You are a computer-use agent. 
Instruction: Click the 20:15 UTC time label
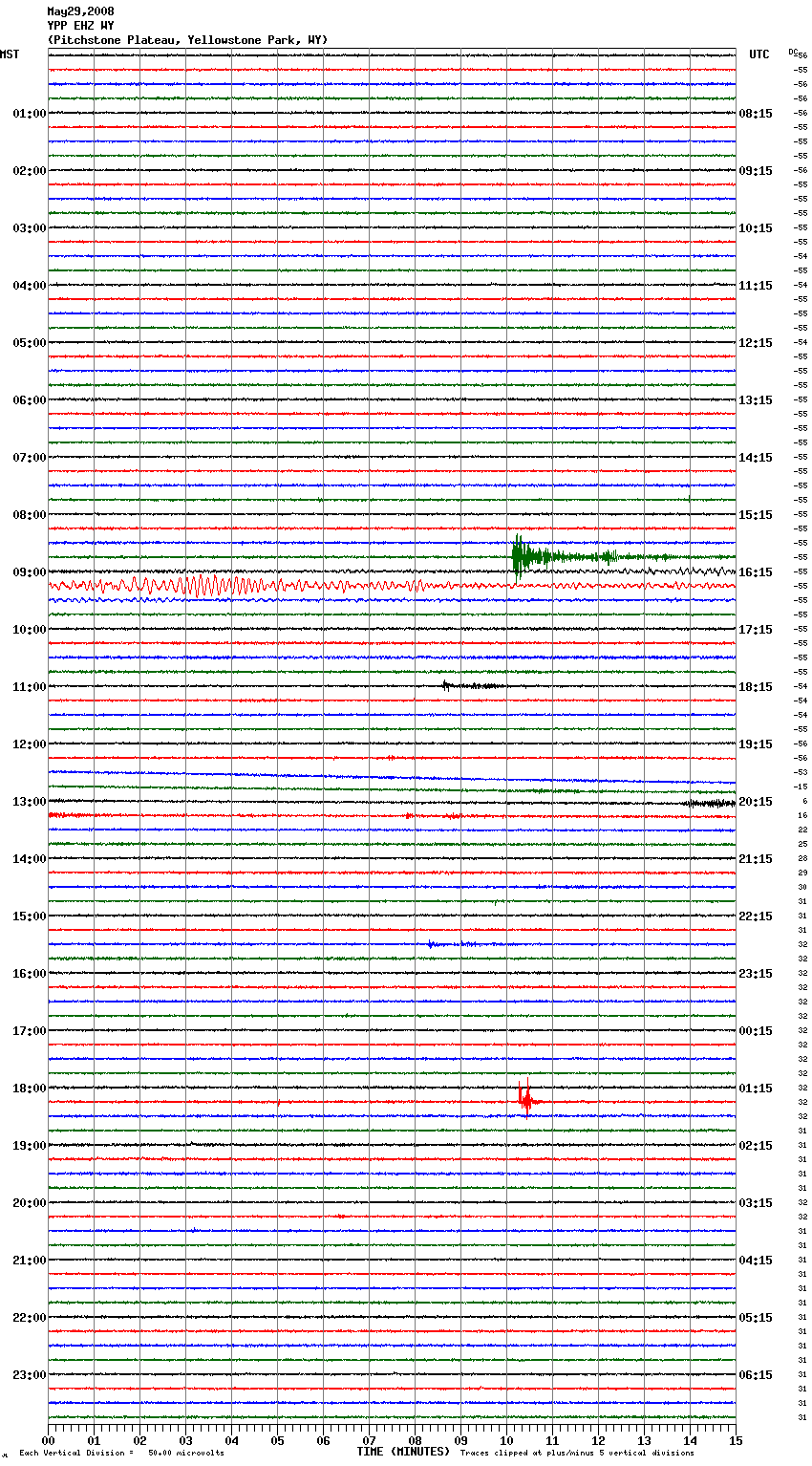pyautogui.click(x=756, y=802)
